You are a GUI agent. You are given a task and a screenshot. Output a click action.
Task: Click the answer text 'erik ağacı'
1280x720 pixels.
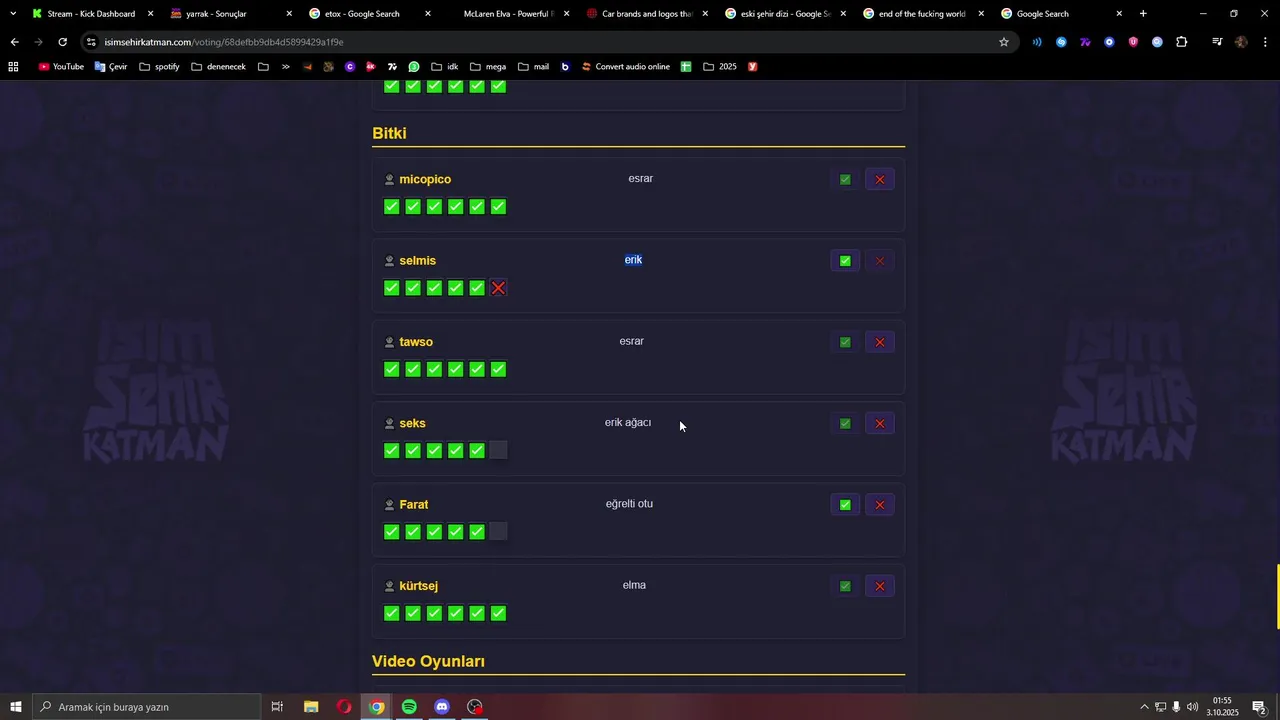(628, 423)
